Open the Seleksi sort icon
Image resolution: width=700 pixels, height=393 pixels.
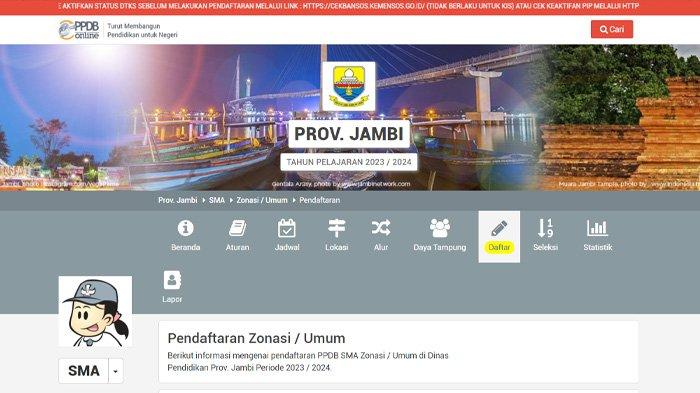(x=545, y=228)
